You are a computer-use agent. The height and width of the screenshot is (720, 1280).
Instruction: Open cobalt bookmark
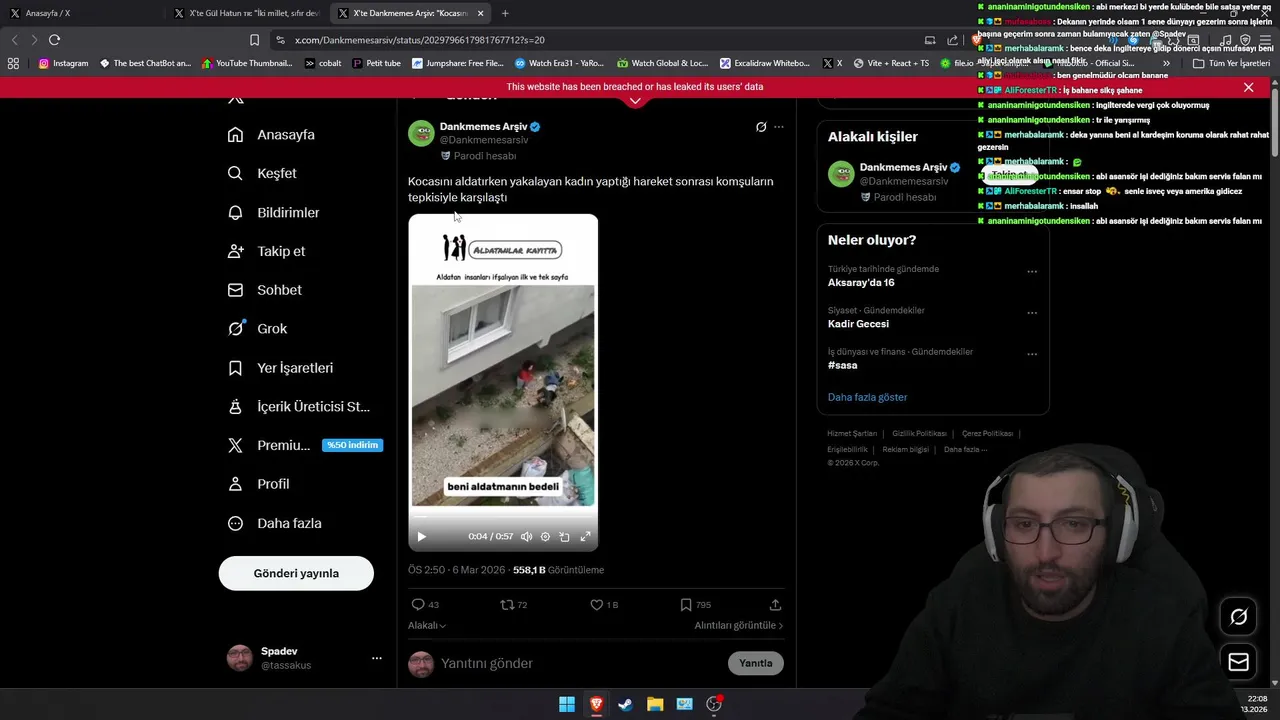point(323,63)
